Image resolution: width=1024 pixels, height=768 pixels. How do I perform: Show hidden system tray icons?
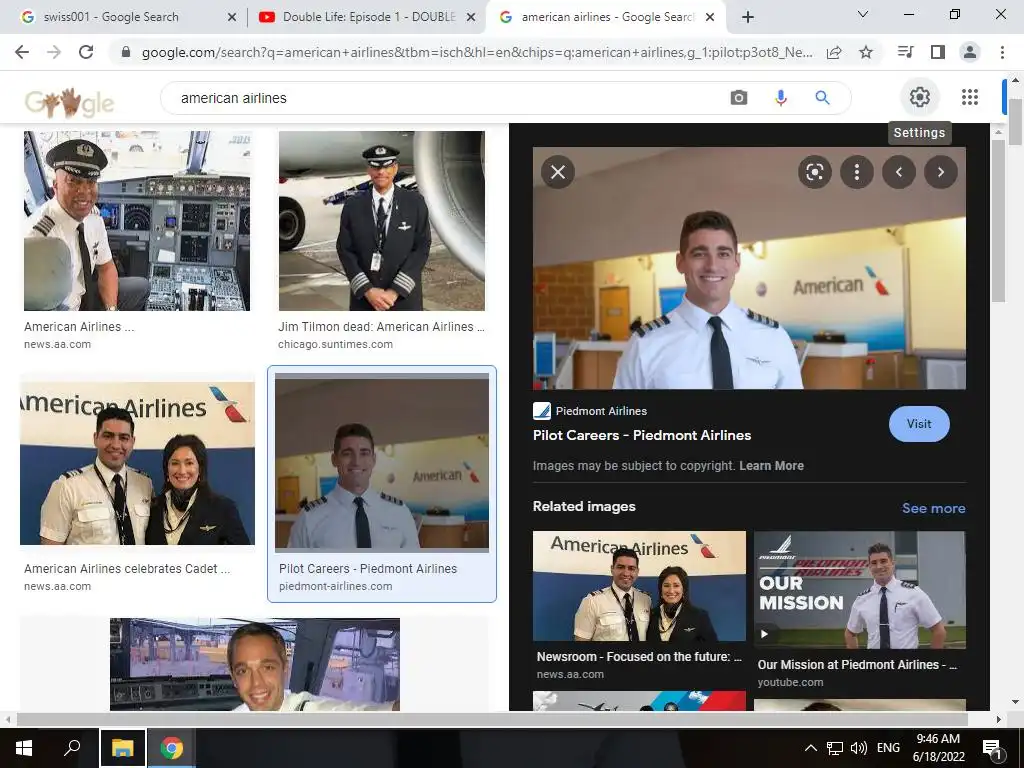pyautogui.click(x=810, y=748)
